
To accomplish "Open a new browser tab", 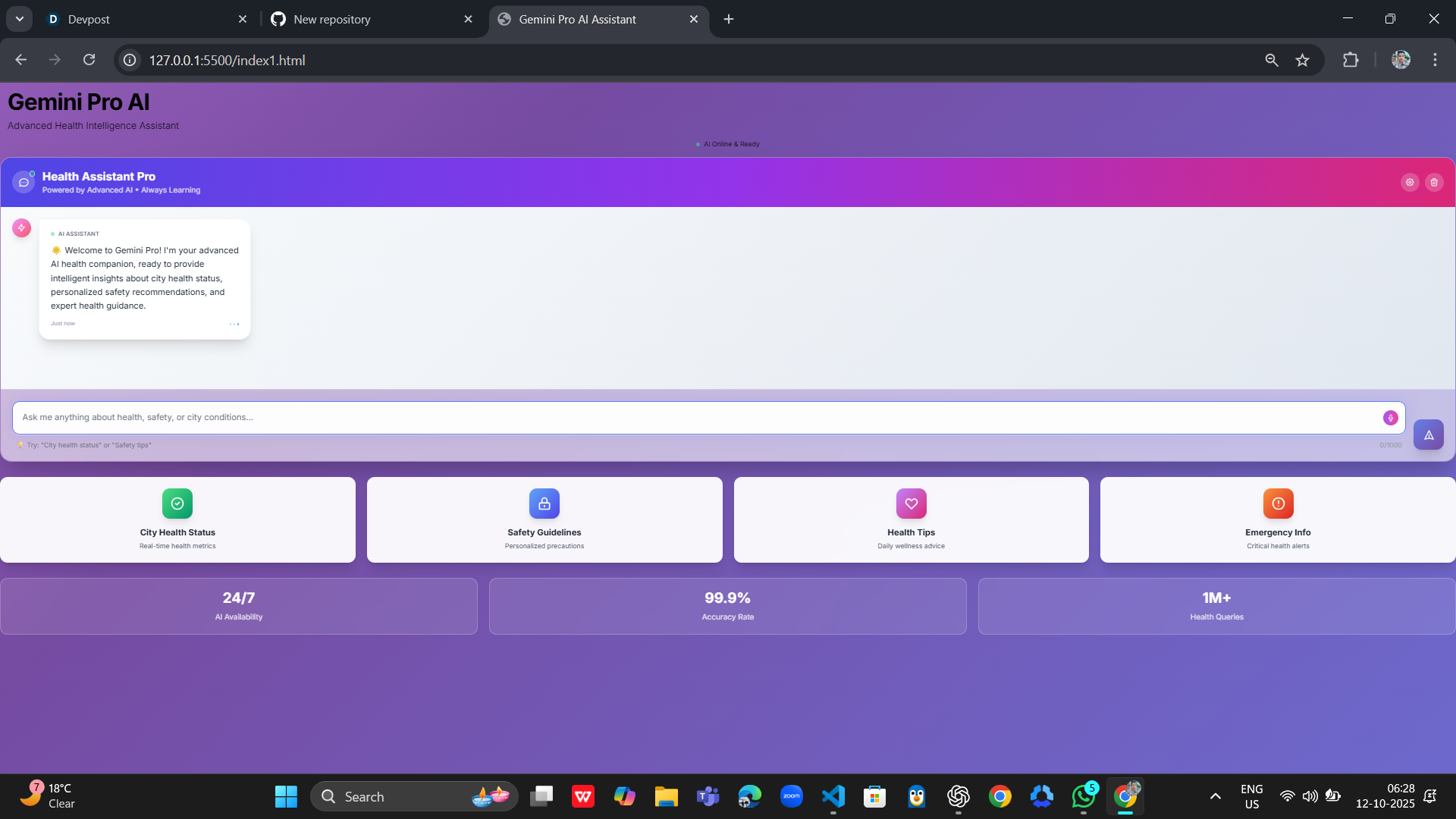I will coord(729,19).
